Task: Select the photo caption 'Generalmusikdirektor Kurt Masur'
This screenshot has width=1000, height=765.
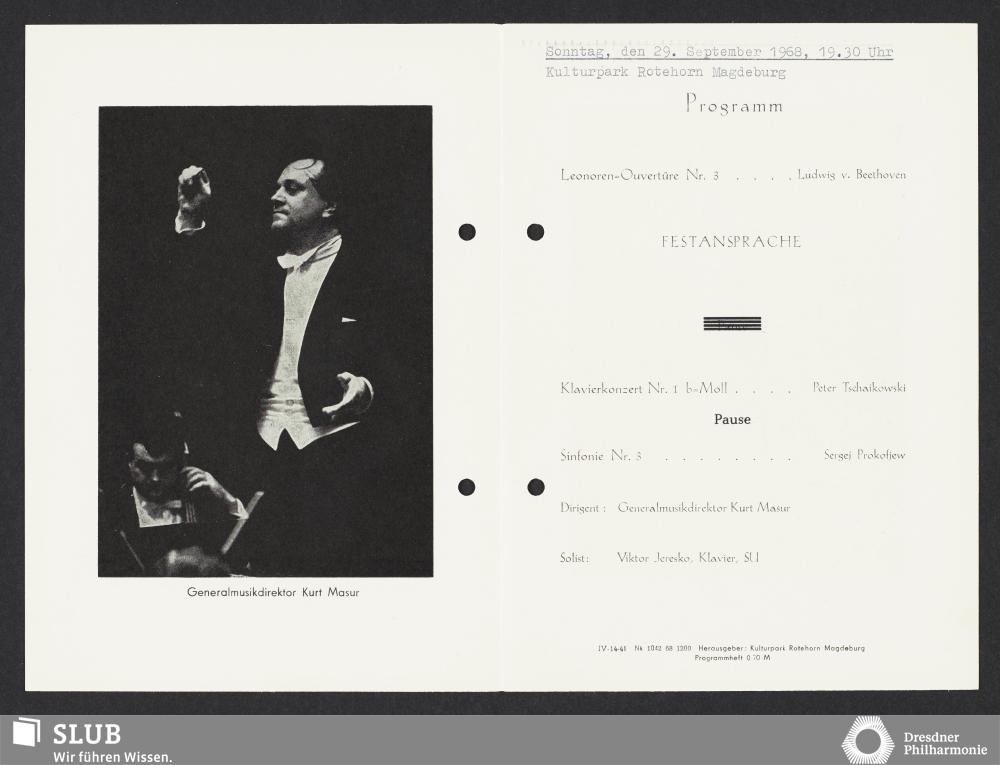Action: (273, 592)
